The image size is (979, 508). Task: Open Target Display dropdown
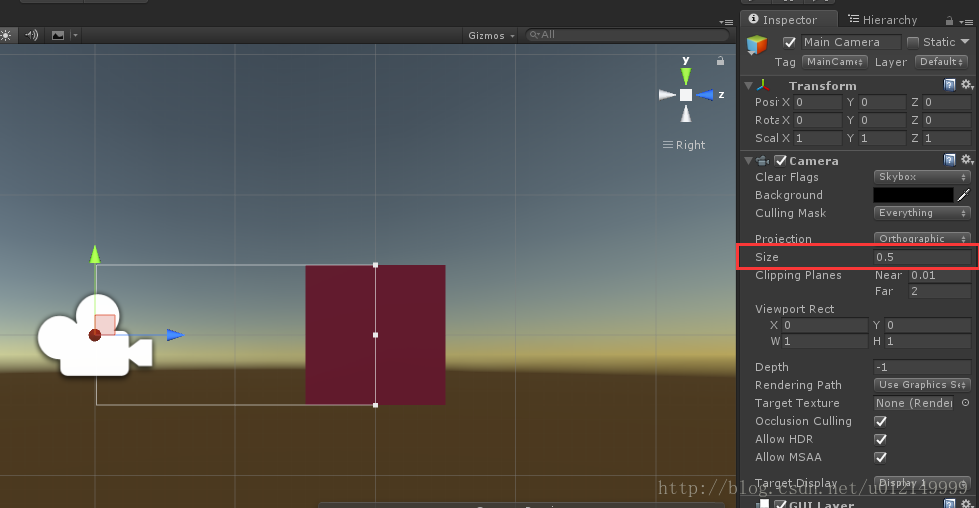click(922, 482)
